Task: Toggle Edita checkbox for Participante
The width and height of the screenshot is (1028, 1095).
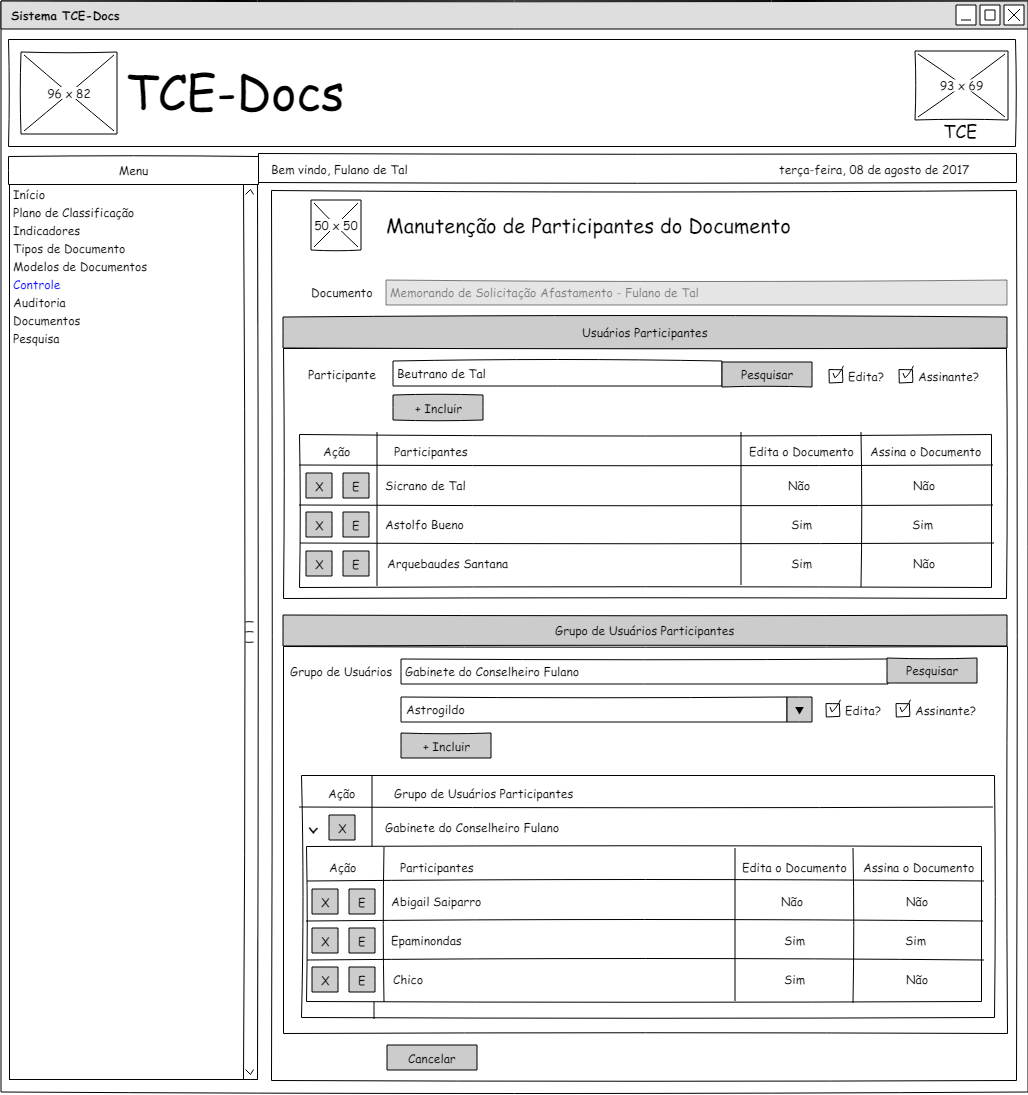Action: click(836, 376)
